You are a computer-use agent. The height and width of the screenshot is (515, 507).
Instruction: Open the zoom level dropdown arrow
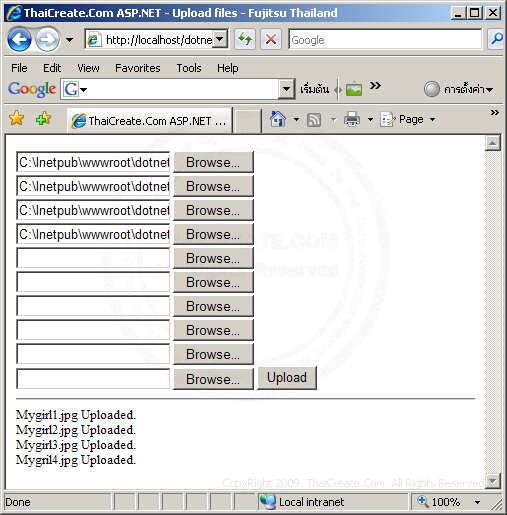[477, 502]
